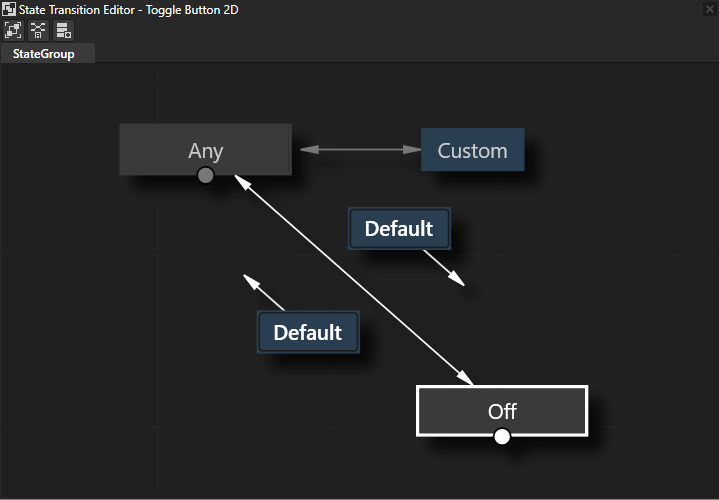Select the Custom state node
Viewport: 719px width, 500px height.
tap(472, 150)
